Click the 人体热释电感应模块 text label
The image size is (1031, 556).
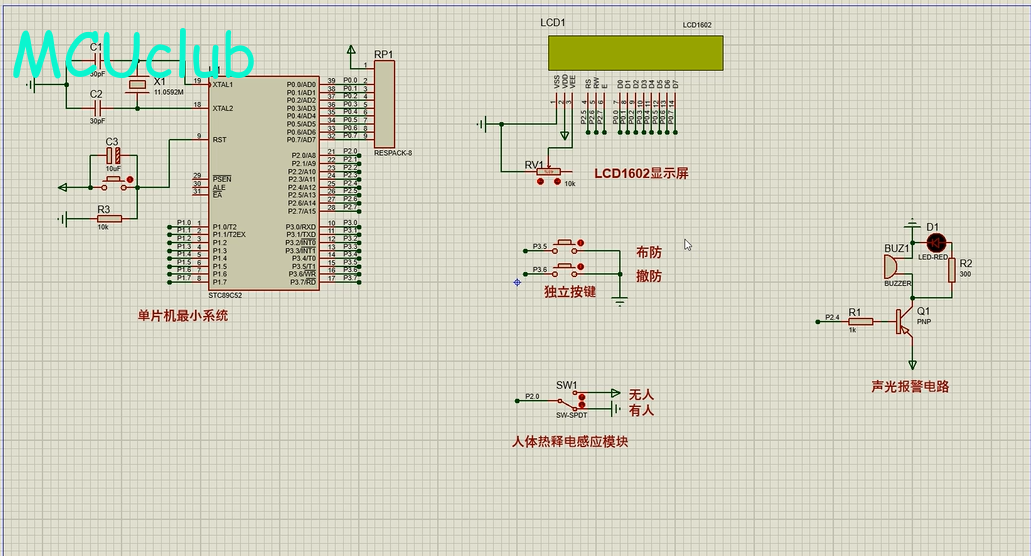pos(569,441)
